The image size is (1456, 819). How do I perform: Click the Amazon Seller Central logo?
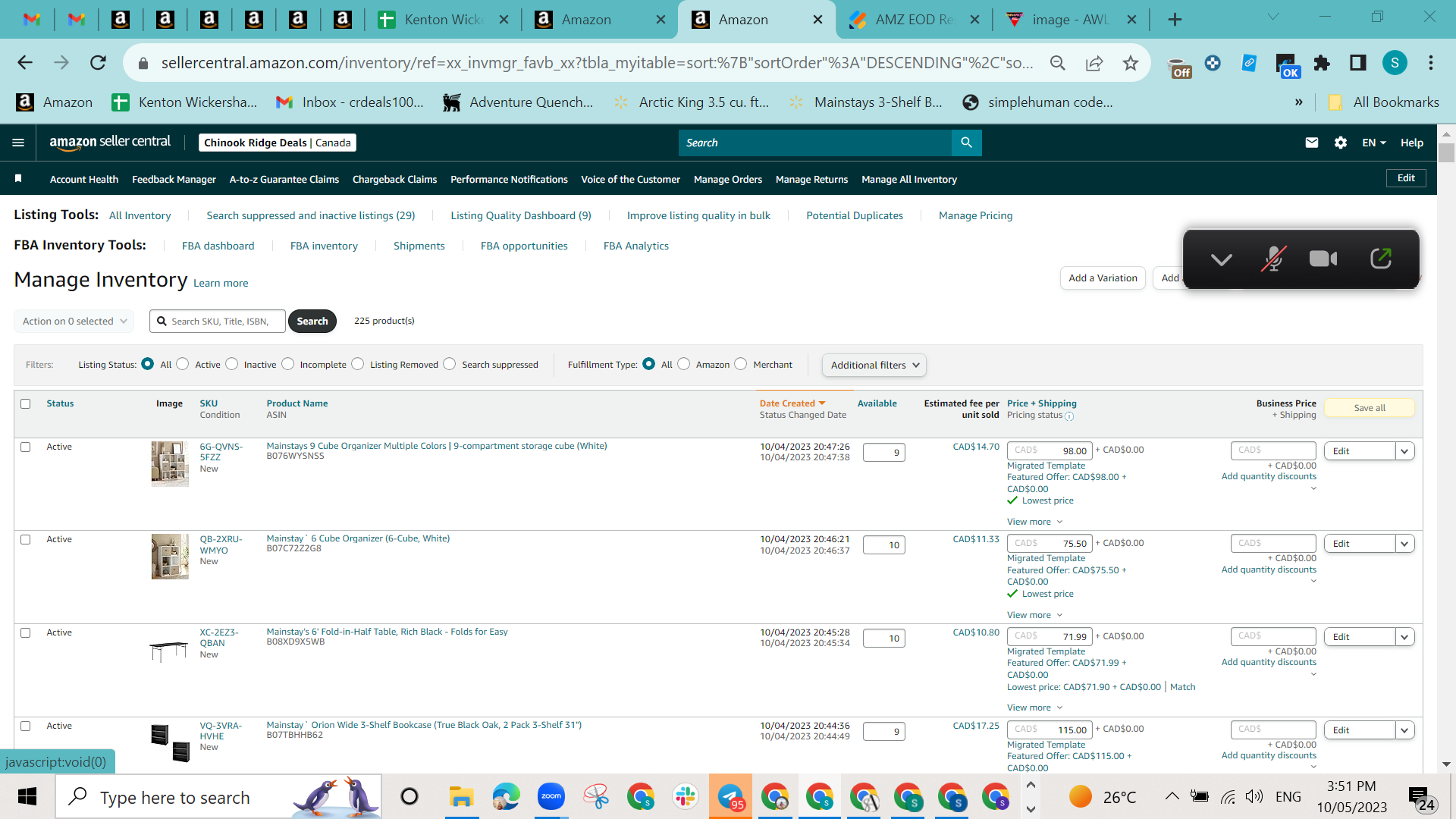(x=110, y=143)
